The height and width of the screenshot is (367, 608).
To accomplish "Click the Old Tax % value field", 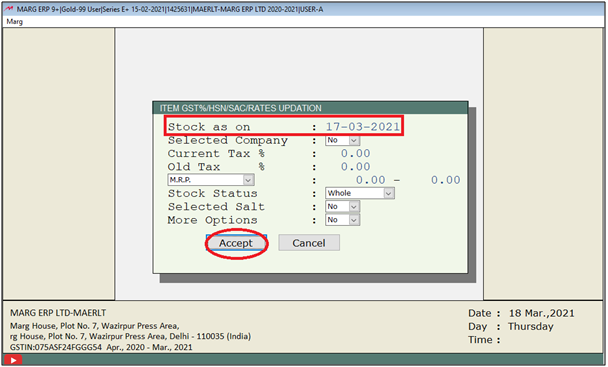I will point(356,167).
